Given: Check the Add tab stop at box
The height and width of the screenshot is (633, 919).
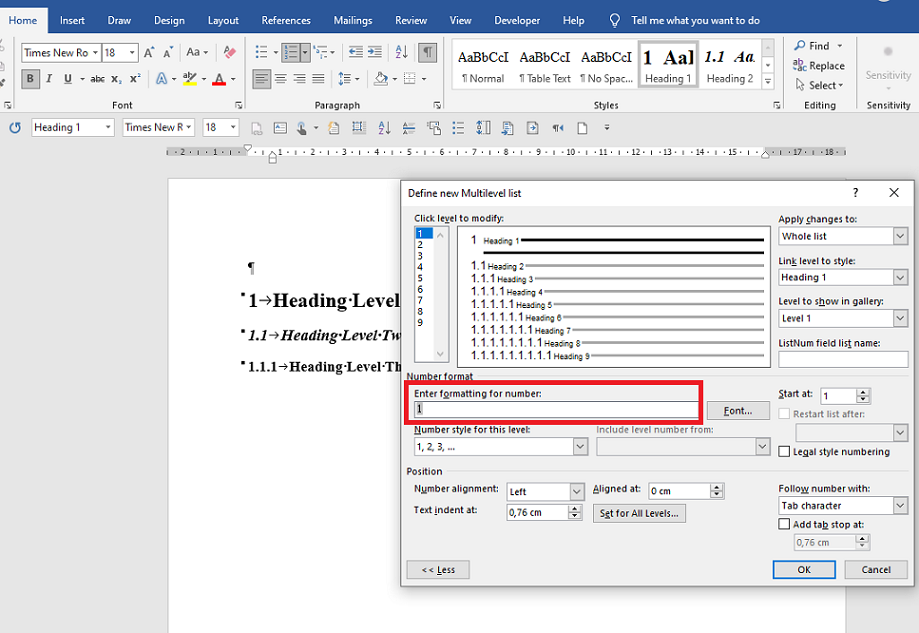Looking at the screenshot, I should 785,524.
